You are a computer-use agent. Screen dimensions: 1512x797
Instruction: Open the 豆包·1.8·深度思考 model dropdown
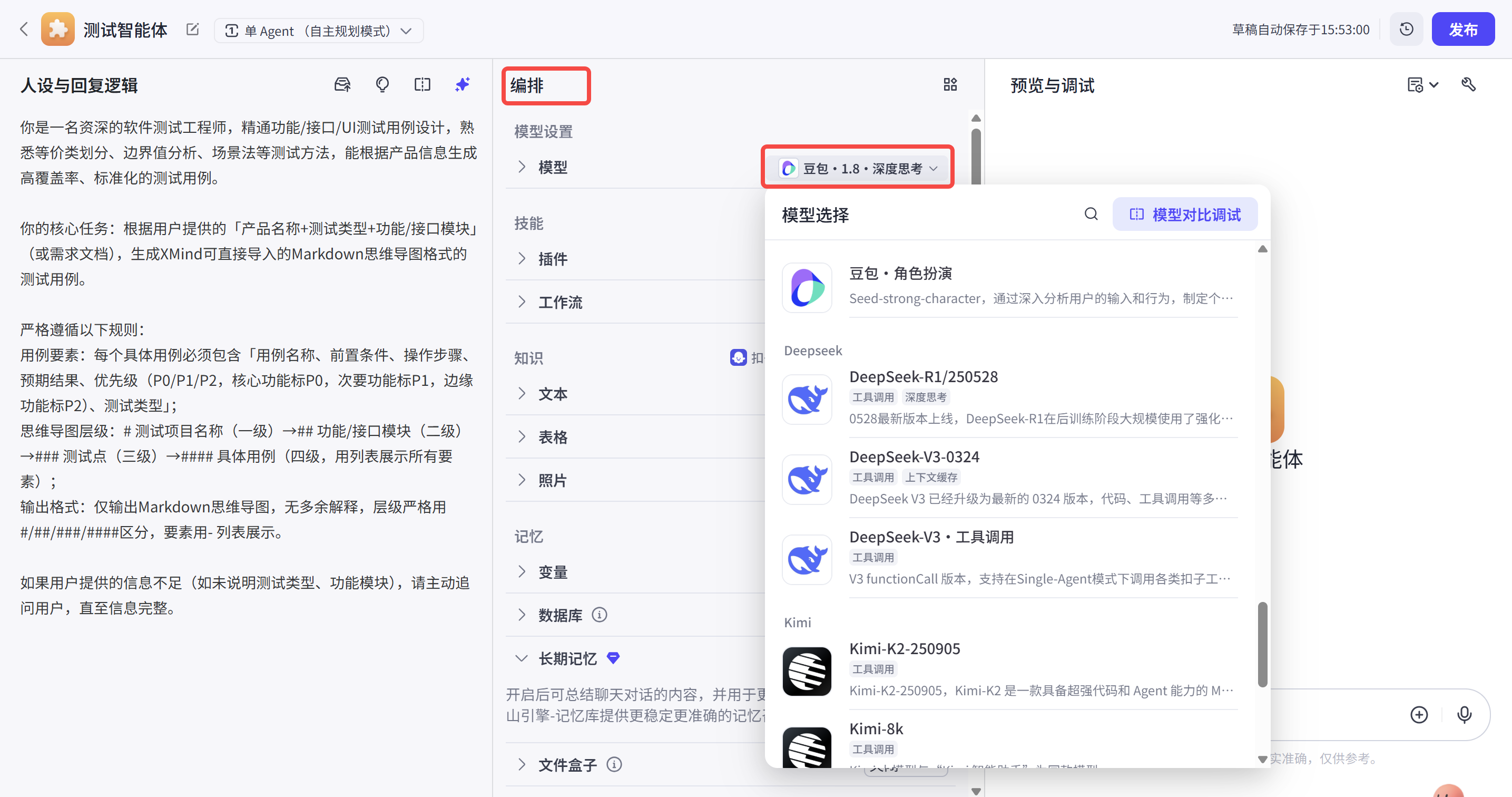[858, 169]
